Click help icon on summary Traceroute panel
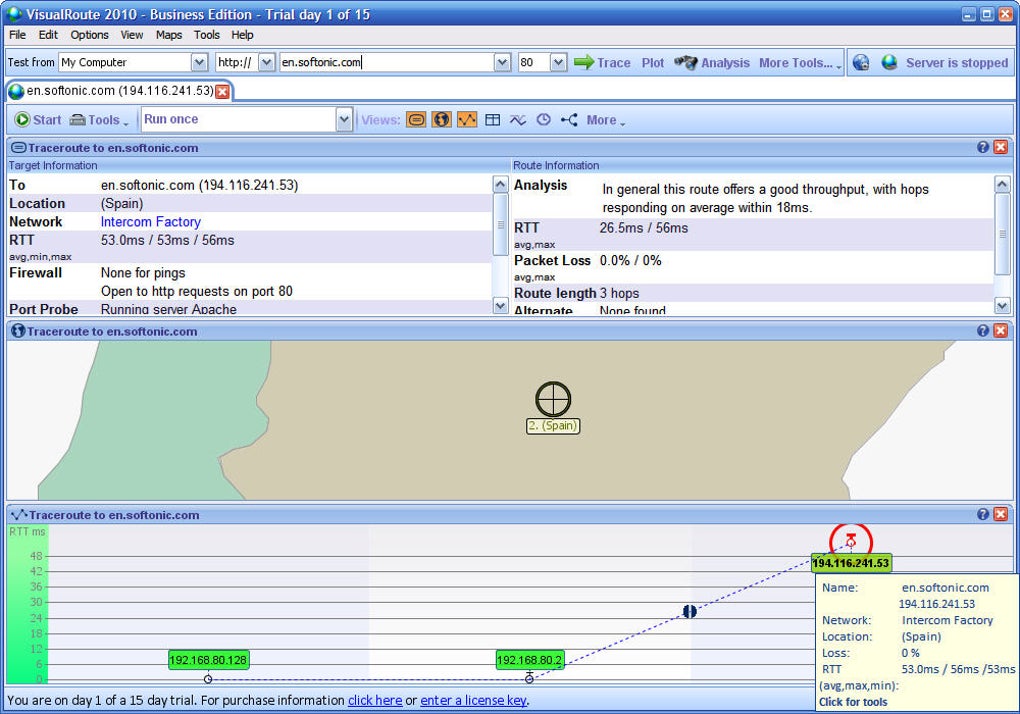Screen dimensions: 1020x714 click(x=983, y=148)
